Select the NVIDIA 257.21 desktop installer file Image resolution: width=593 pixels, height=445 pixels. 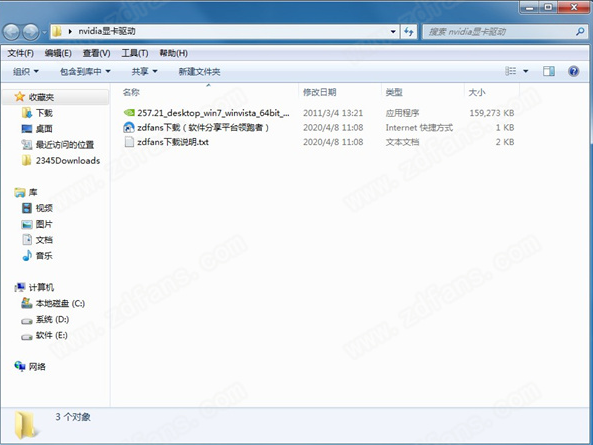click(x=206, y=113)
